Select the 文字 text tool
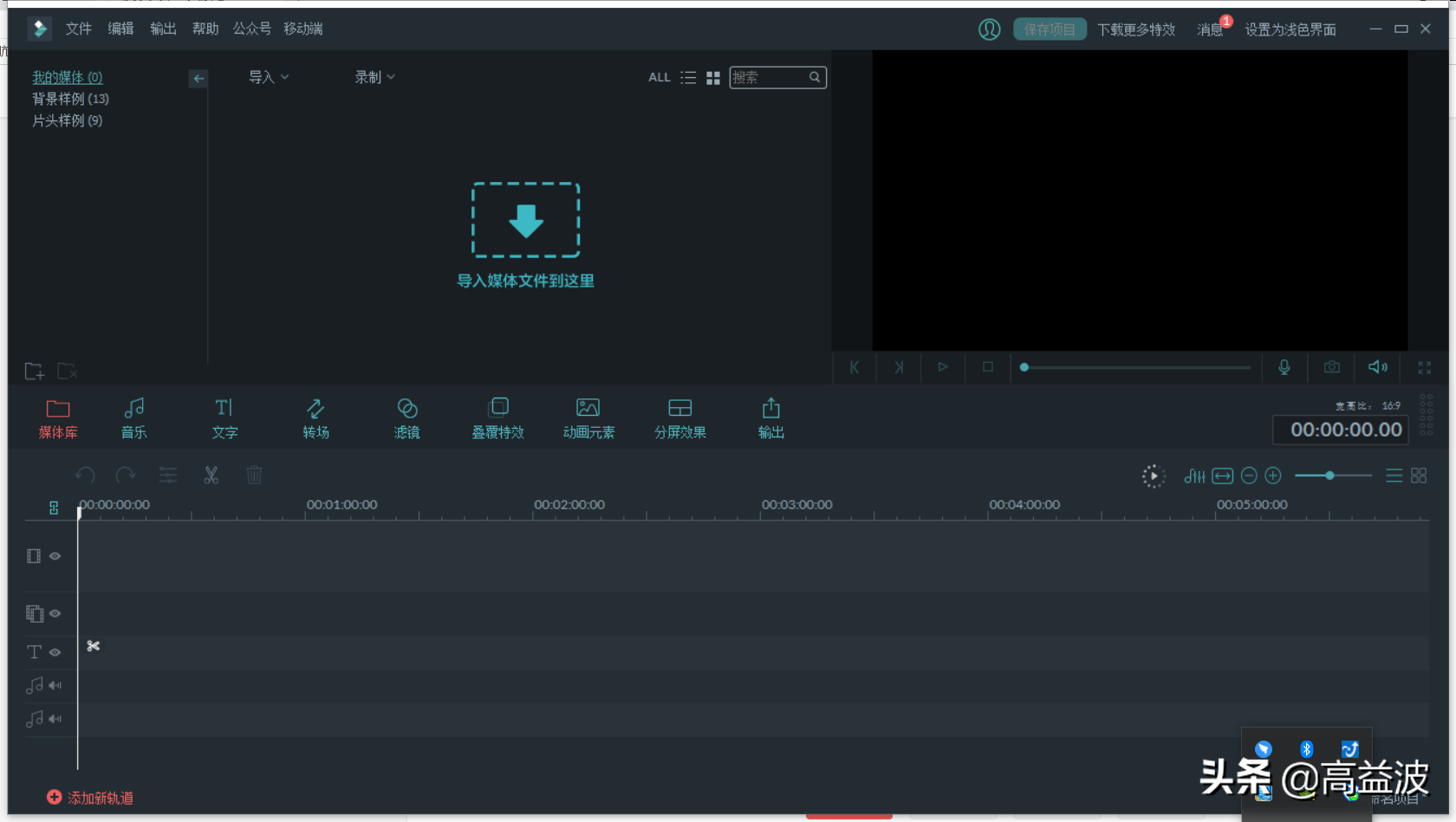 point(224,417)
